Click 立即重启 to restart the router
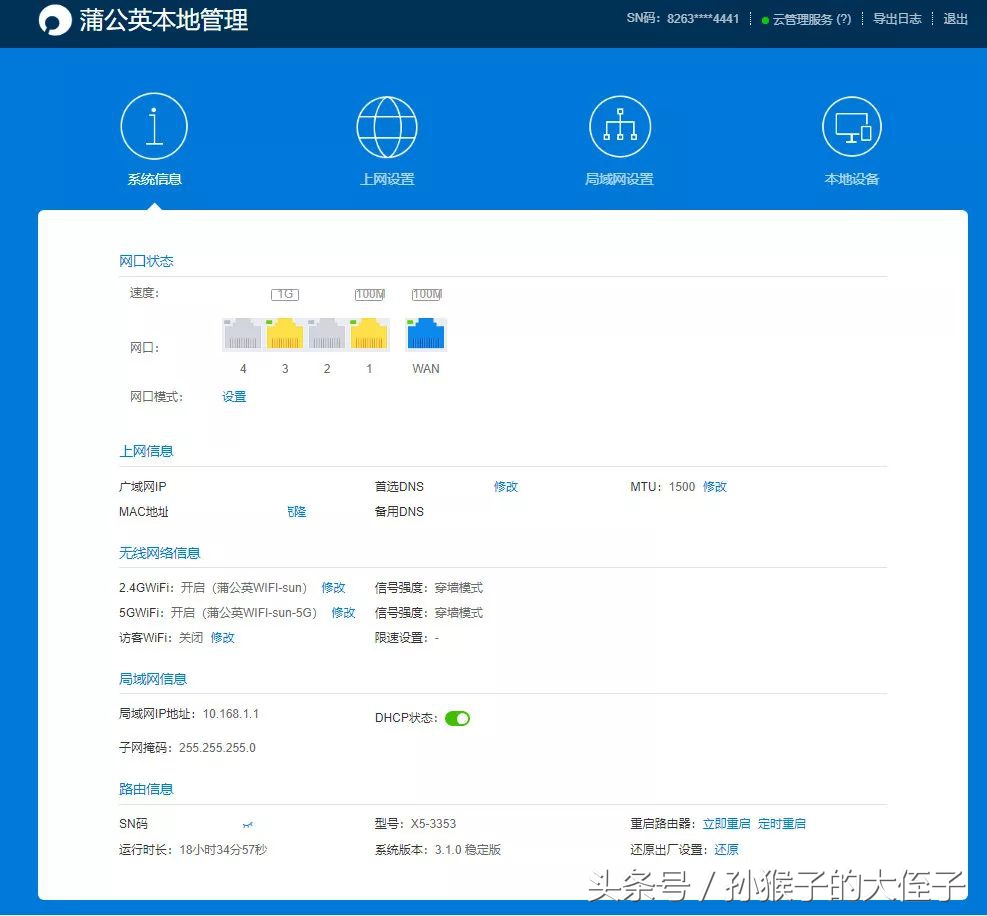This screenshot has width=987, height=916. (727, 823)
